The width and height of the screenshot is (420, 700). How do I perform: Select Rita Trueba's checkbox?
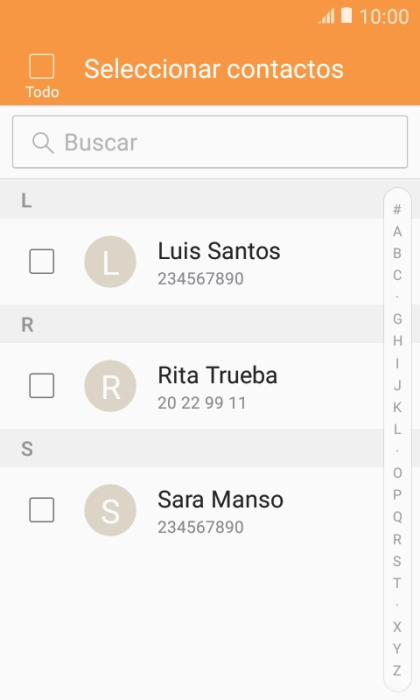42,385
